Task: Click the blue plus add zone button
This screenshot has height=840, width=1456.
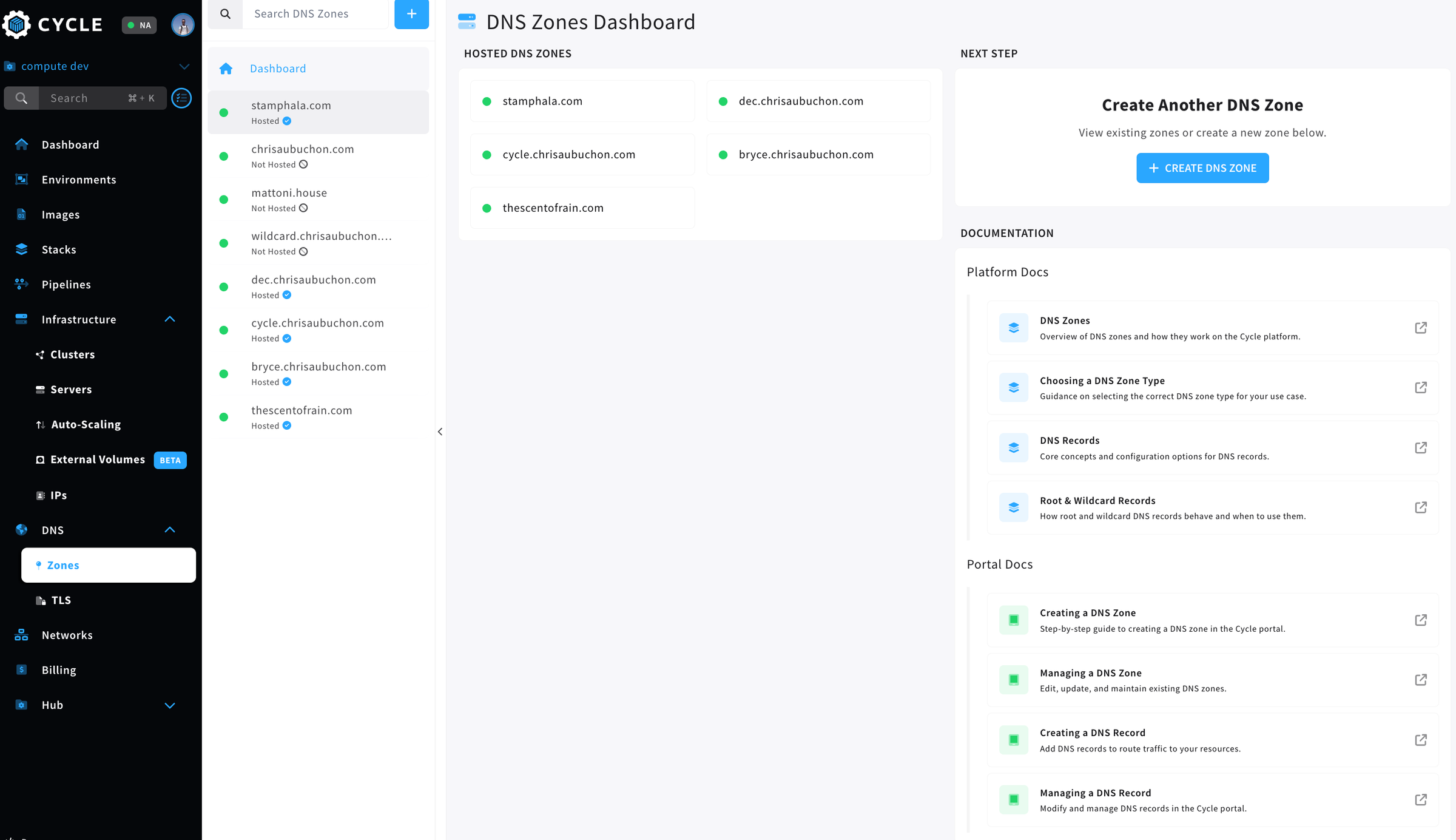Action: point(411,13)
